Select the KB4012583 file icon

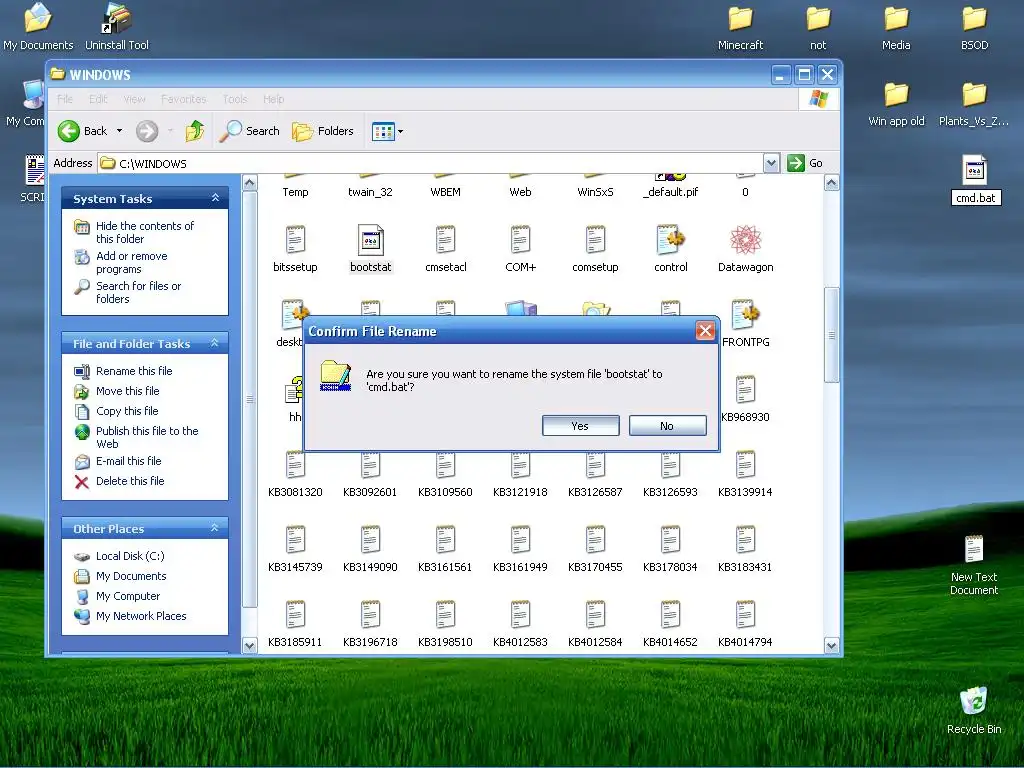(x=520, y=616)
